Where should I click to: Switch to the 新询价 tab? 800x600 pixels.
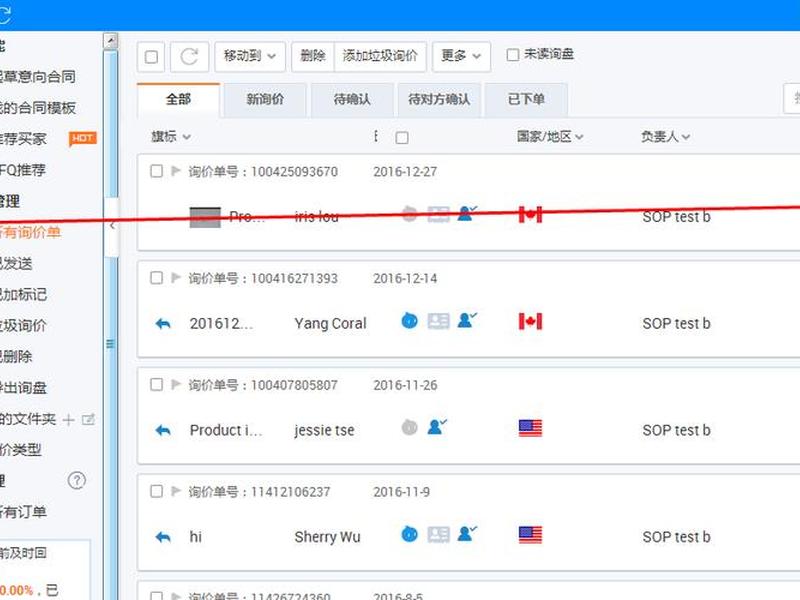(265, 100)
